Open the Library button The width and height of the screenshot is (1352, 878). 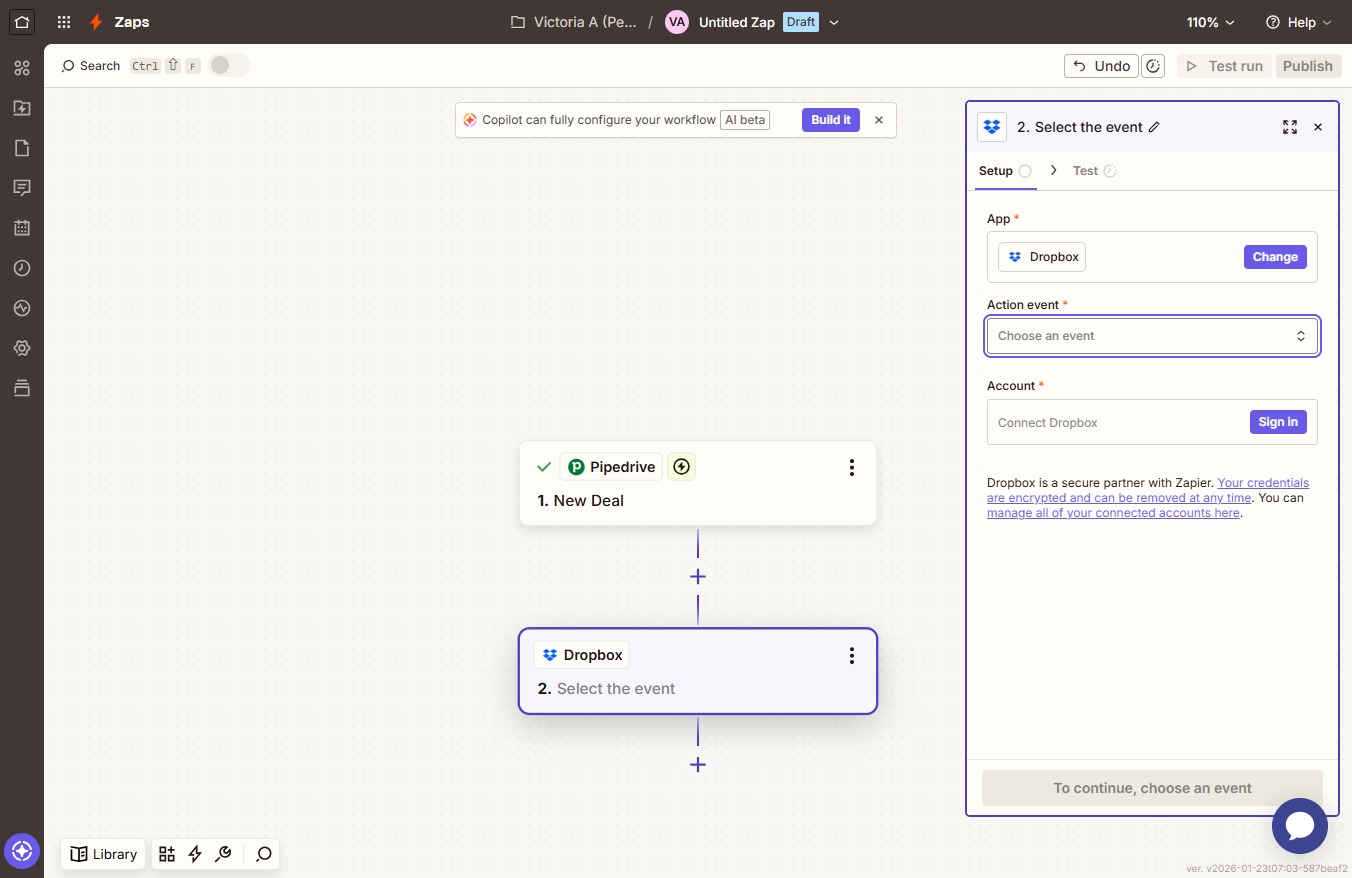(103, 854)
